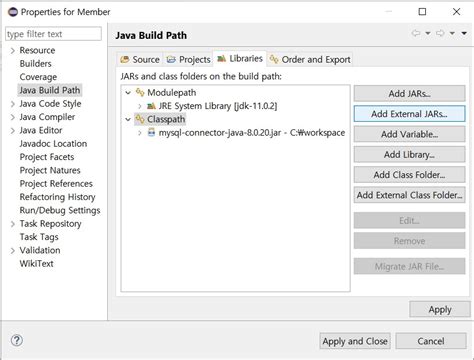
Task: Switch to the Source tab
Action: pyautogui.click(x=140, y=60)
